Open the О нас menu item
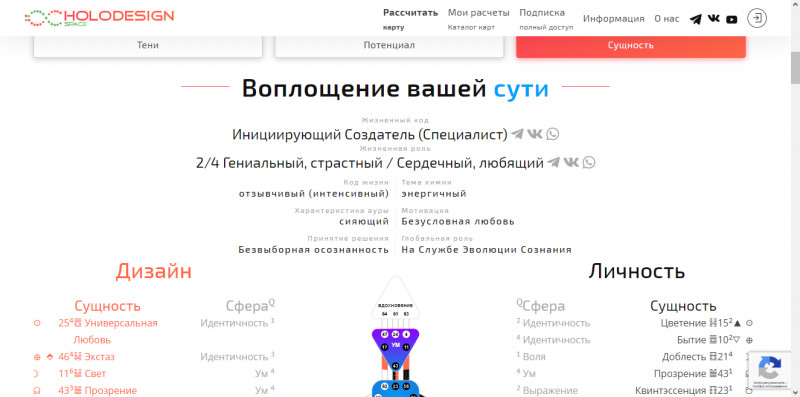Viewport: 800px width, 397px height. click(x=667, y=19)
